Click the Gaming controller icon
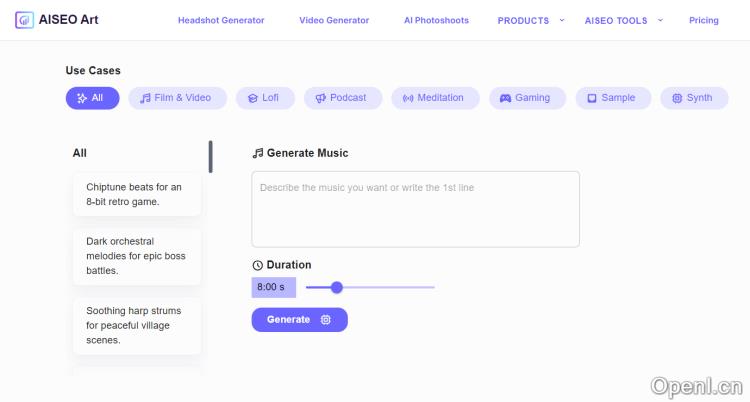 pyautogui.click(x=506, y=98)
